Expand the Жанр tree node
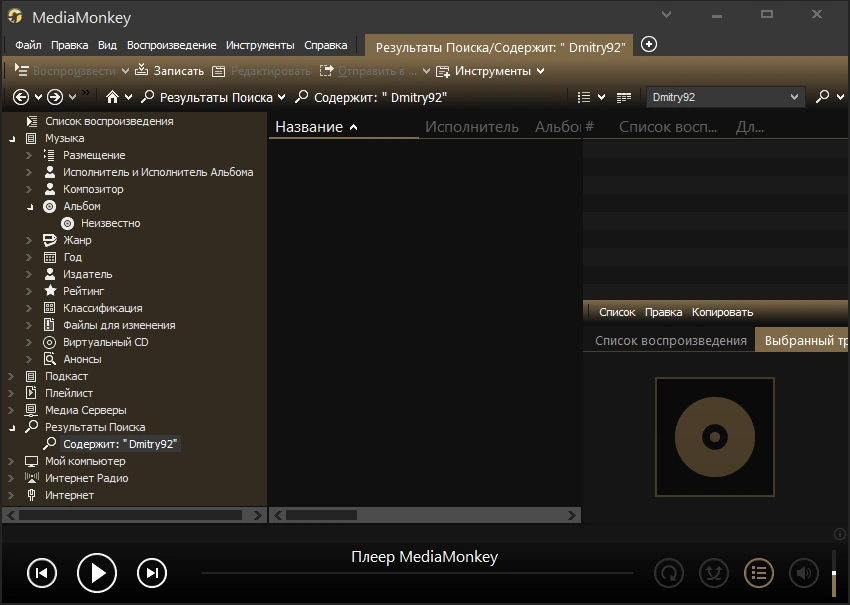This screenshot has height=605, width=850. pyautogui.click(x=30, y=240)
